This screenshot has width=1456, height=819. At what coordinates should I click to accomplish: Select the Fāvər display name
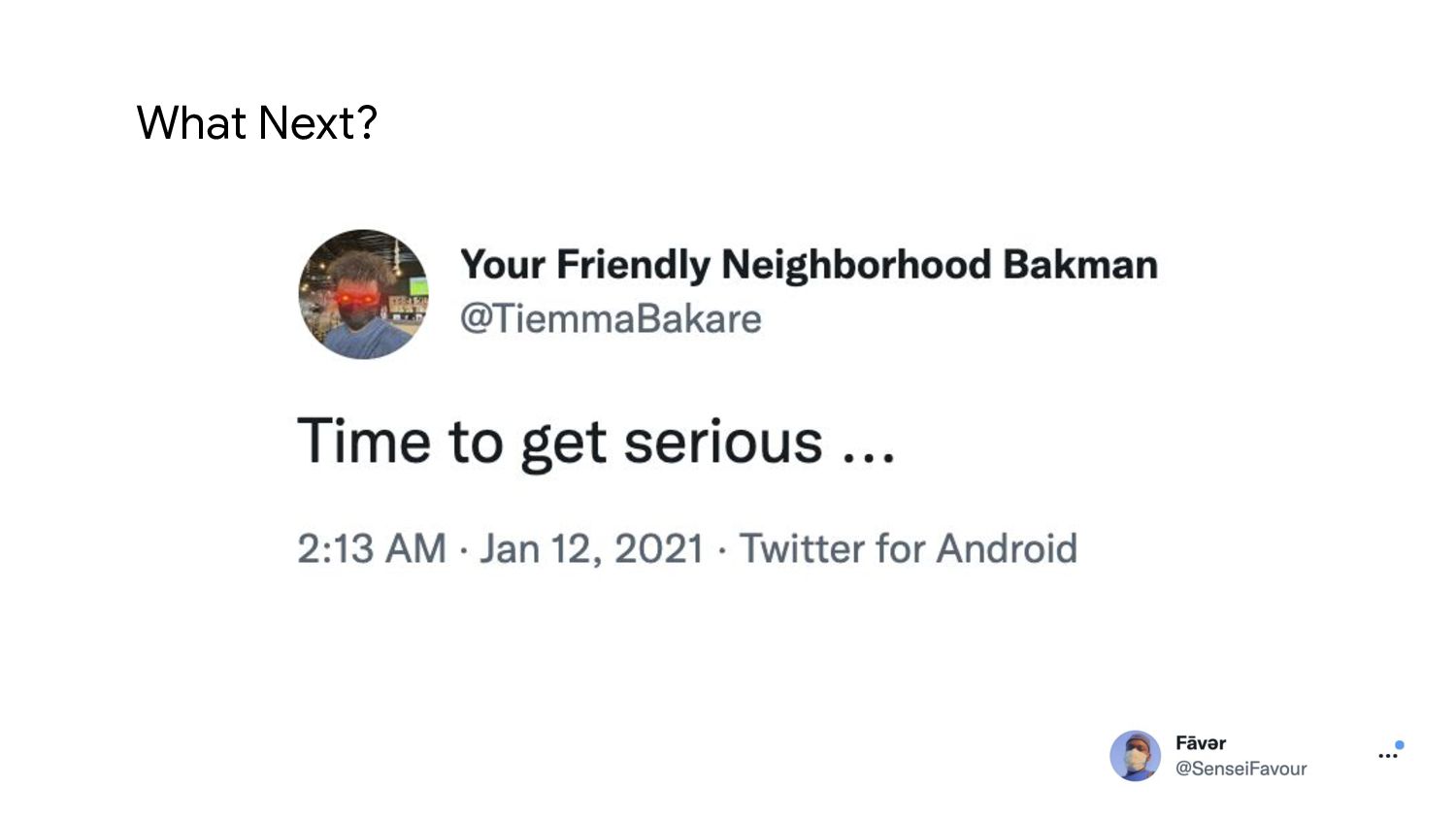pyautogui.click(x=1201, y=743)
